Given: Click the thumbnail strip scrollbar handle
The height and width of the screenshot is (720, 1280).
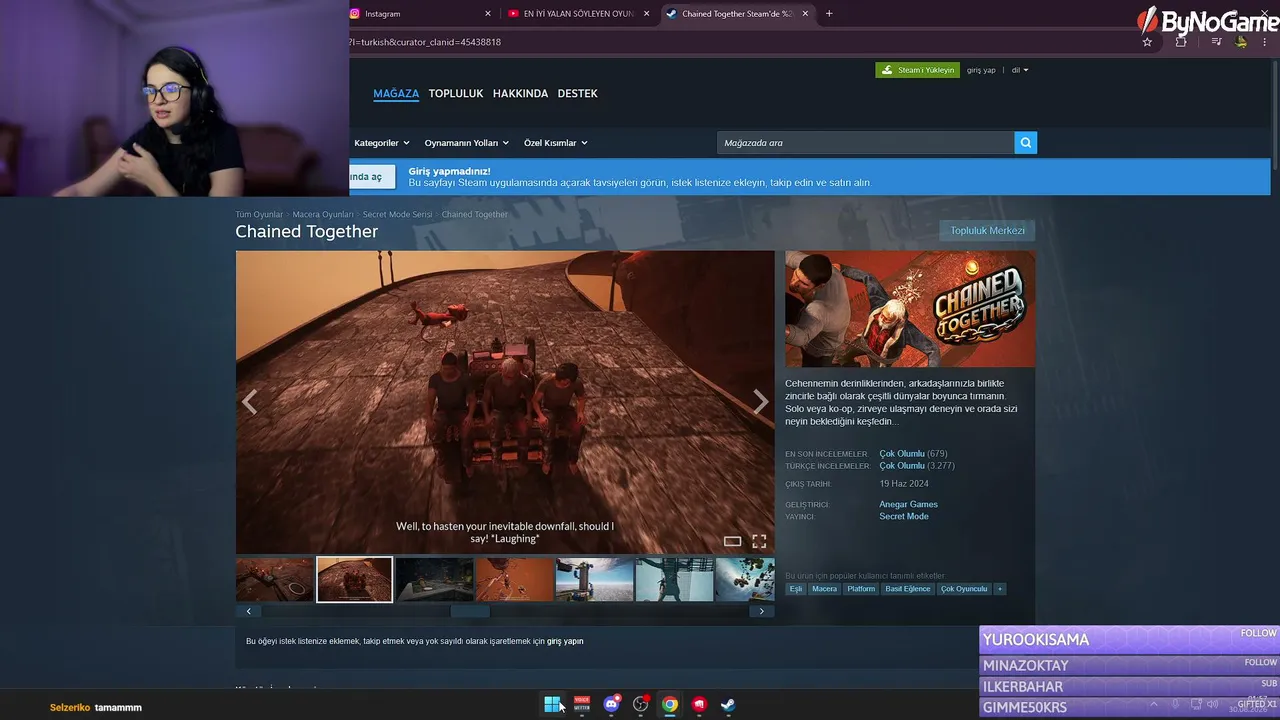Looking at the screenshot, I should (x=470, y=611).
